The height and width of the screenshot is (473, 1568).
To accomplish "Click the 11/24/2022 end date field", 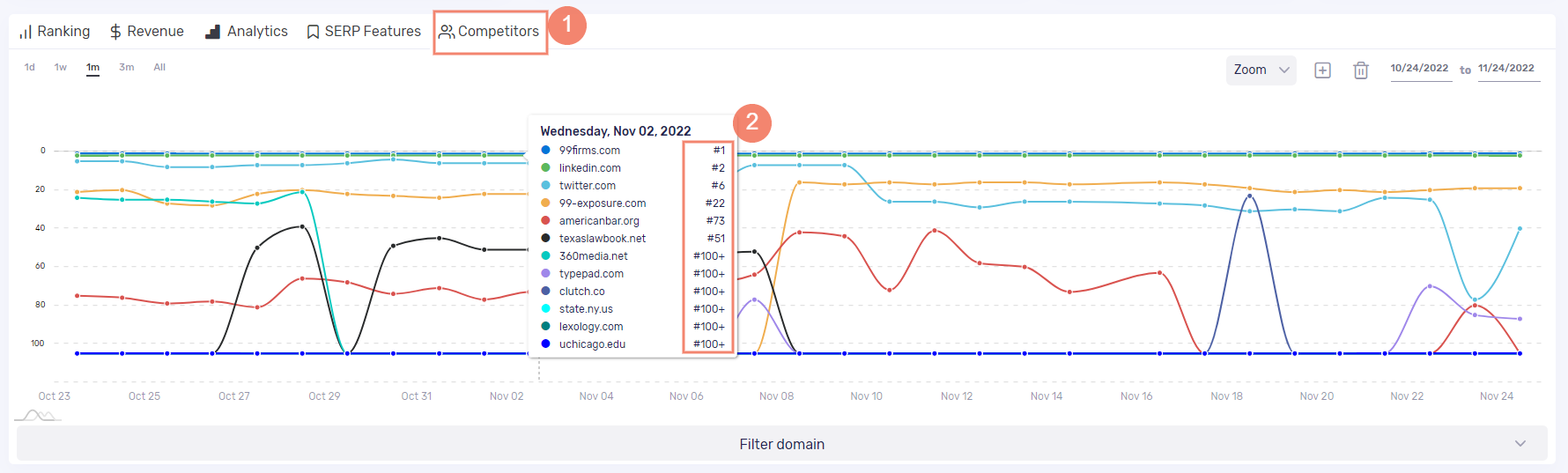I will point(1506,69).
